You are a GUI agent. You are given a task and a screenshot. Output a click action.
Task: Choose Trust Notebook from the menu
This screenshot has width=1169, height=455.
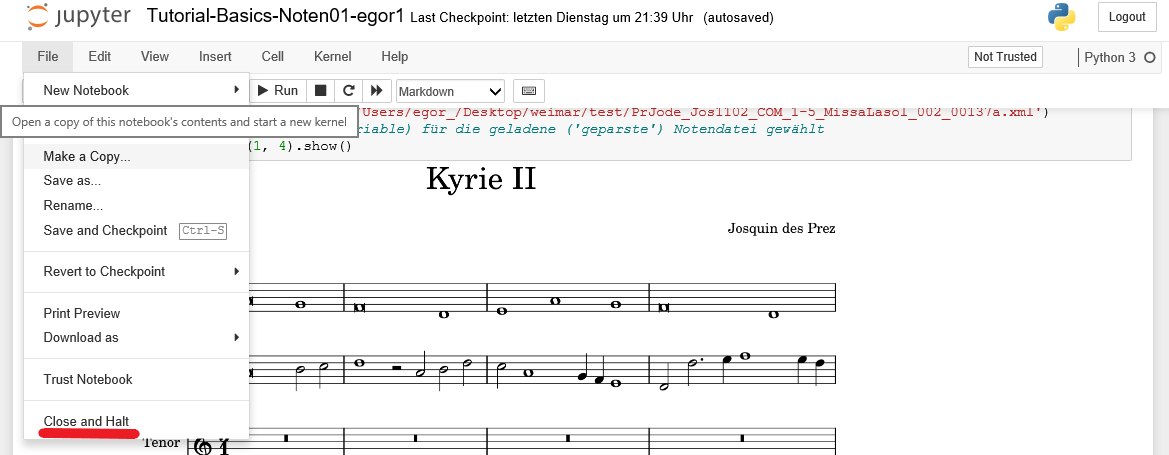pos(88,379)
